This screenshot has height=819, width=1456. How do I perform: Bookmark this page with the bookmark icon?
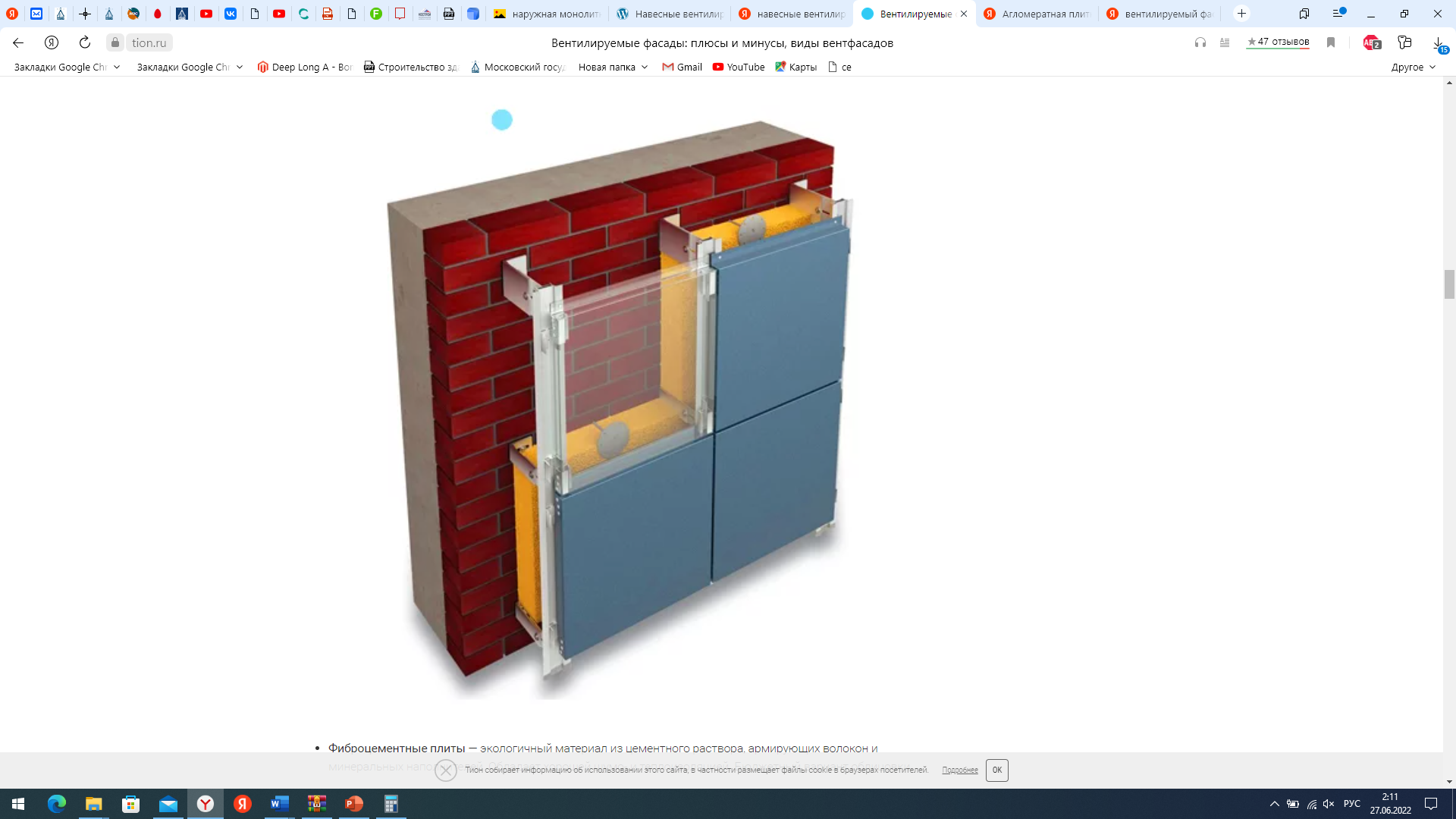pos(1331,43)
